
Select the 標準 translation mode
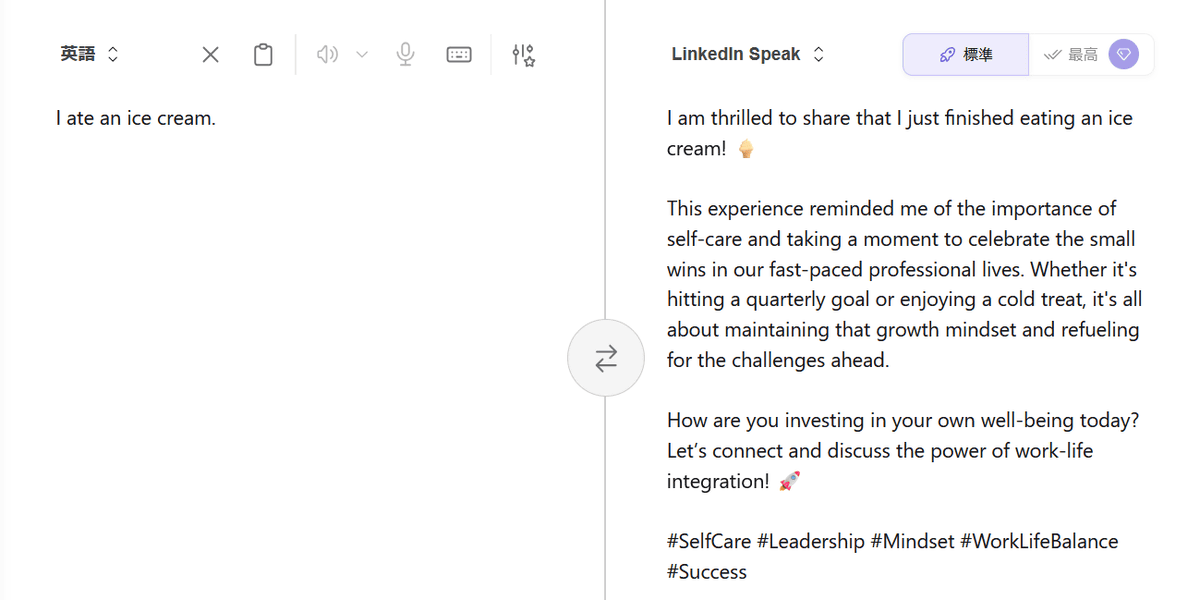tap(966, 55)
